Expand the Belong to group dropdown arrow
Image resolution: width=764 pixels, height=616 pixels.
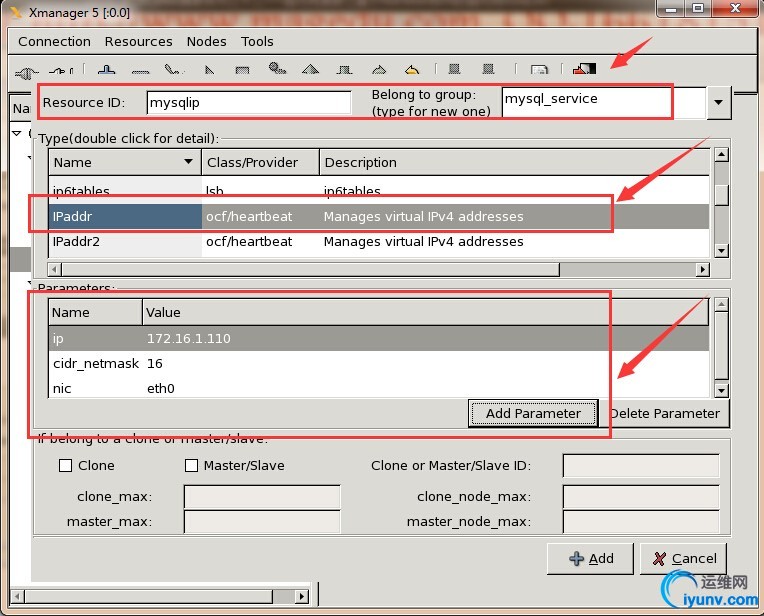point(718,102)
